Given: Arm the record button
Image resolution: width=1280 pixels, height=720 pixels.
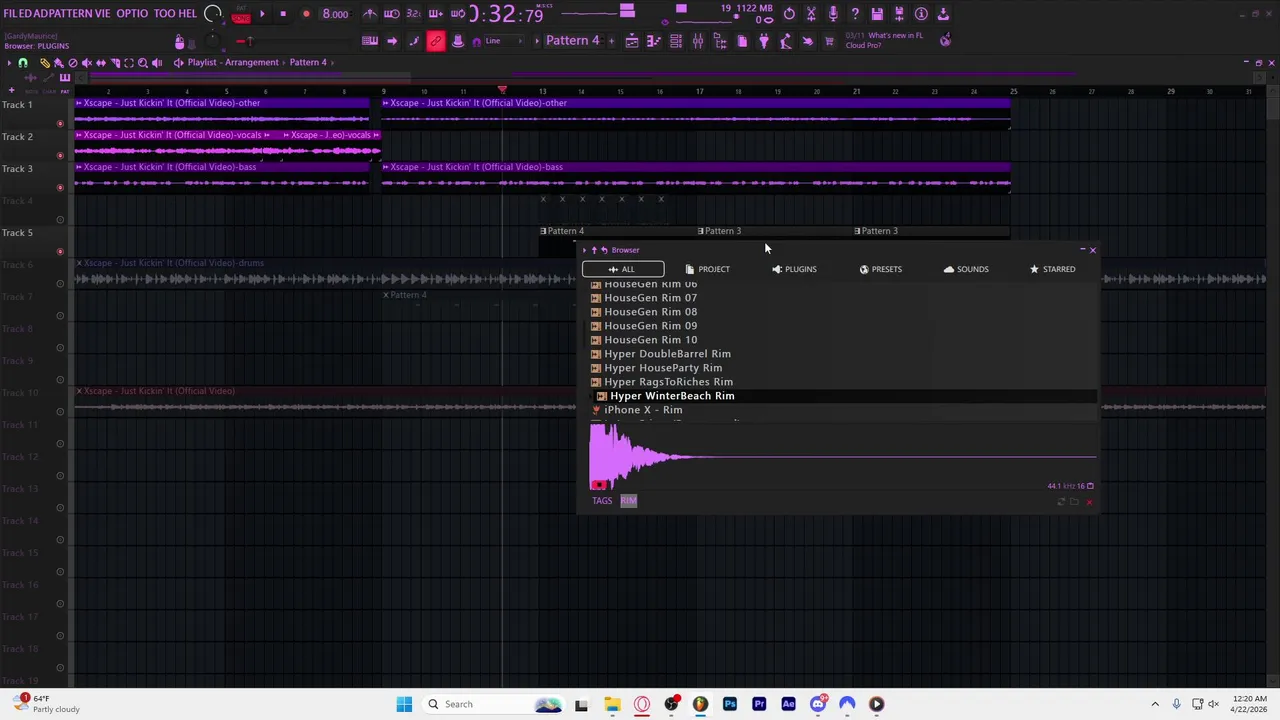Looking at the screenshot, I should point(306,14).
